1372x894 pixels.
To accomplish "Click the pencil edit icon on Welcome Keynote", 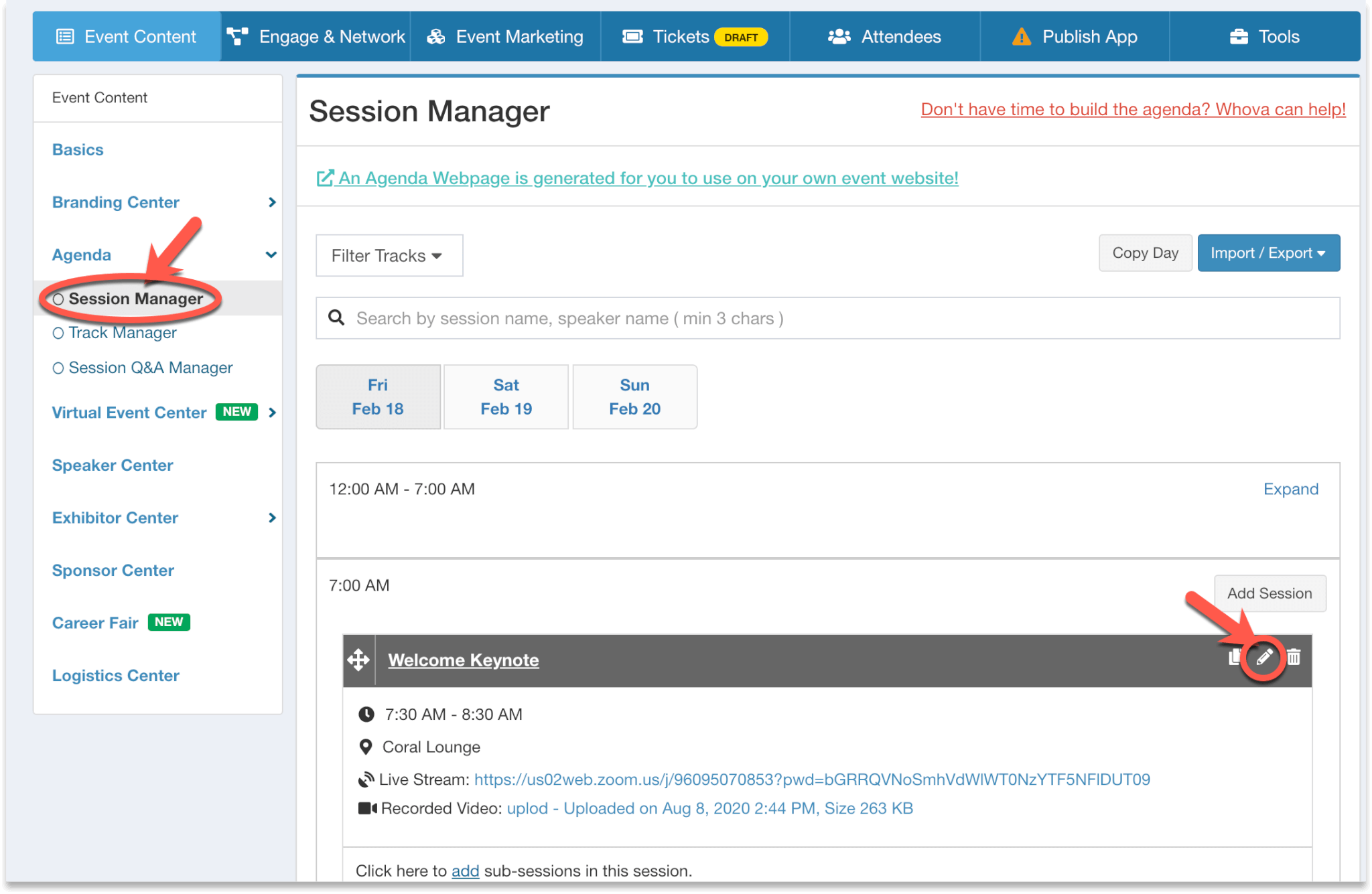I will click(x=1263, y=658).
